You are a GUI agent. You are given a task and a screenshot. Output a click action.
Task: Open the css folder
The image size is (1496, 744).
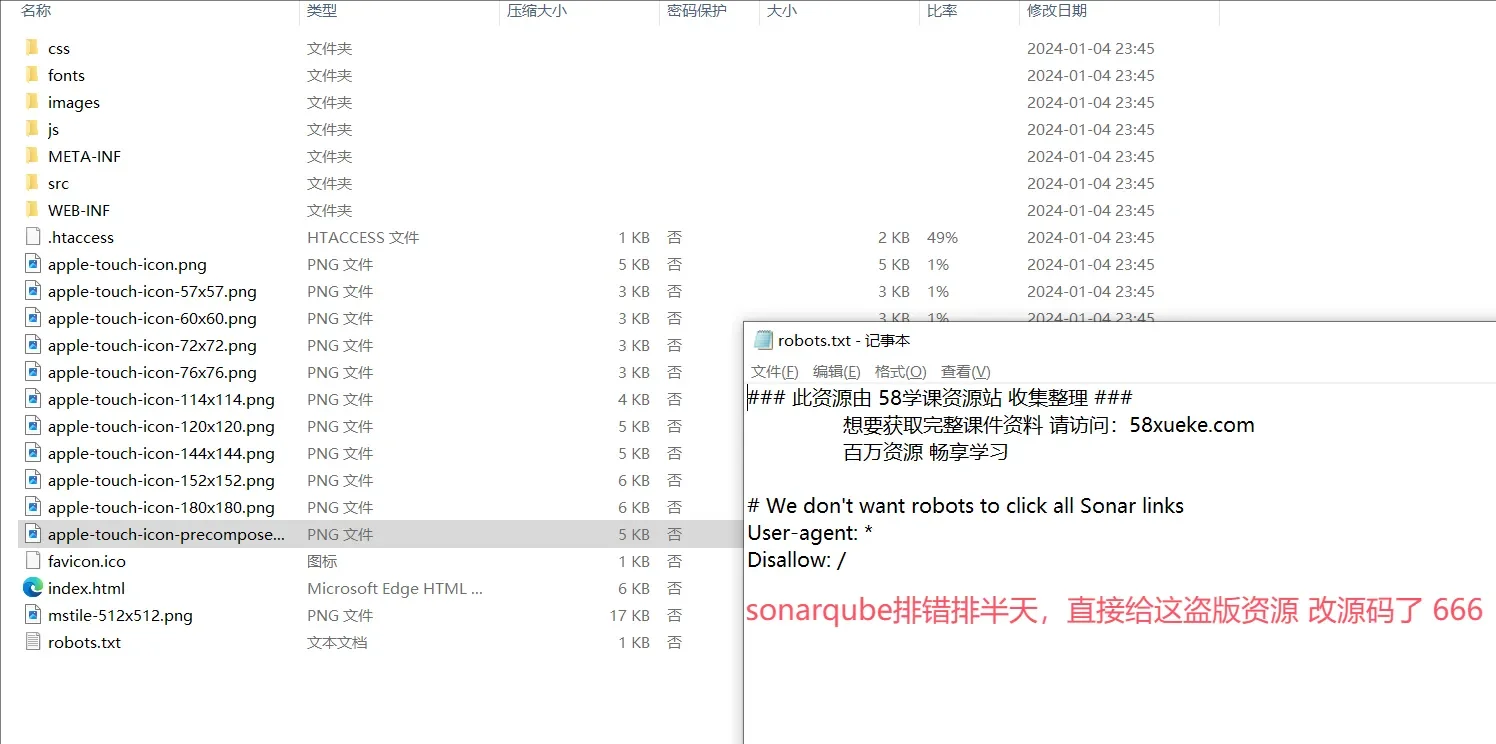[57, 47]
